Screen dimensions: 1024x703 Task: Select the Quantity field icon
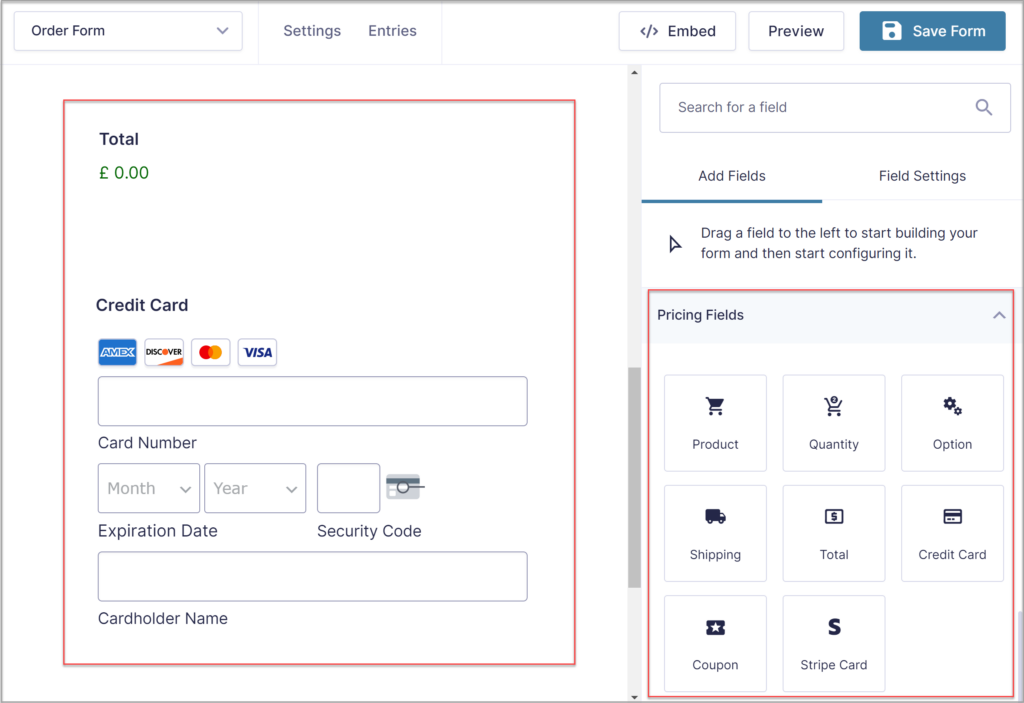[x=833, y=422]
